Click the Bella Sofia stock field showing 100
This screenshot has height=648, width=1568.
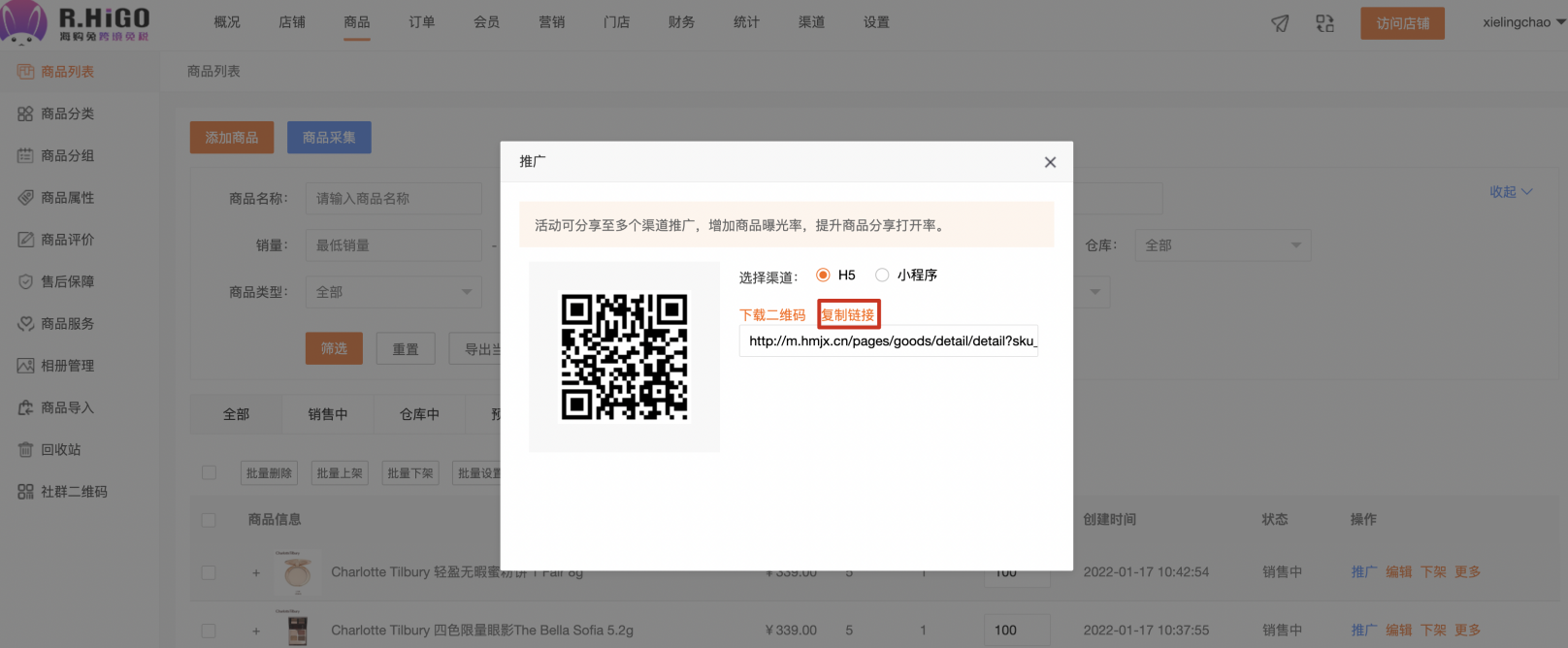1016,631
